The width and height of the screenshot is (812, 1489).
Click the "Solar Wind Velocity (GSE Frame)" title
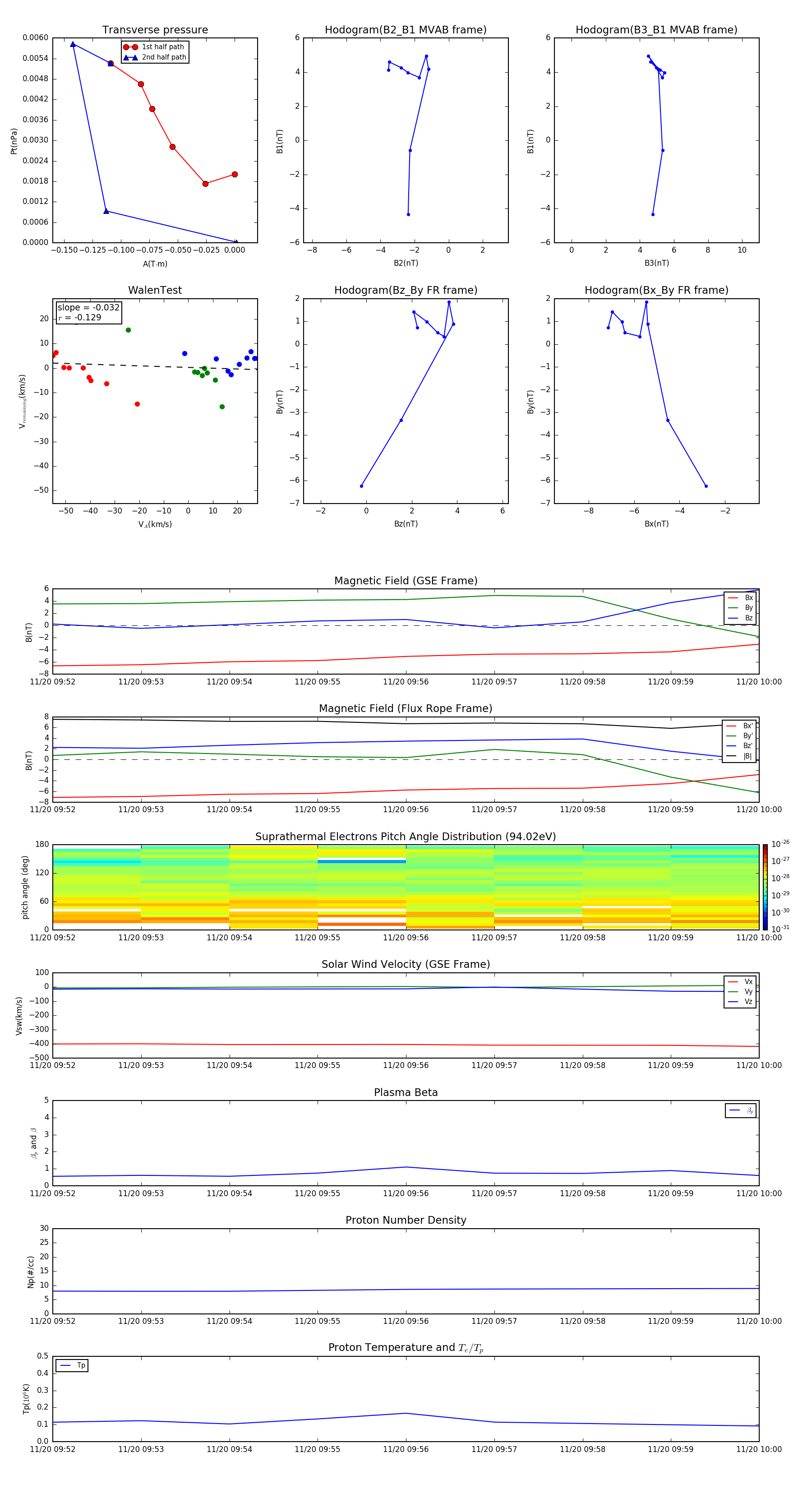click(x=406, y=964)
